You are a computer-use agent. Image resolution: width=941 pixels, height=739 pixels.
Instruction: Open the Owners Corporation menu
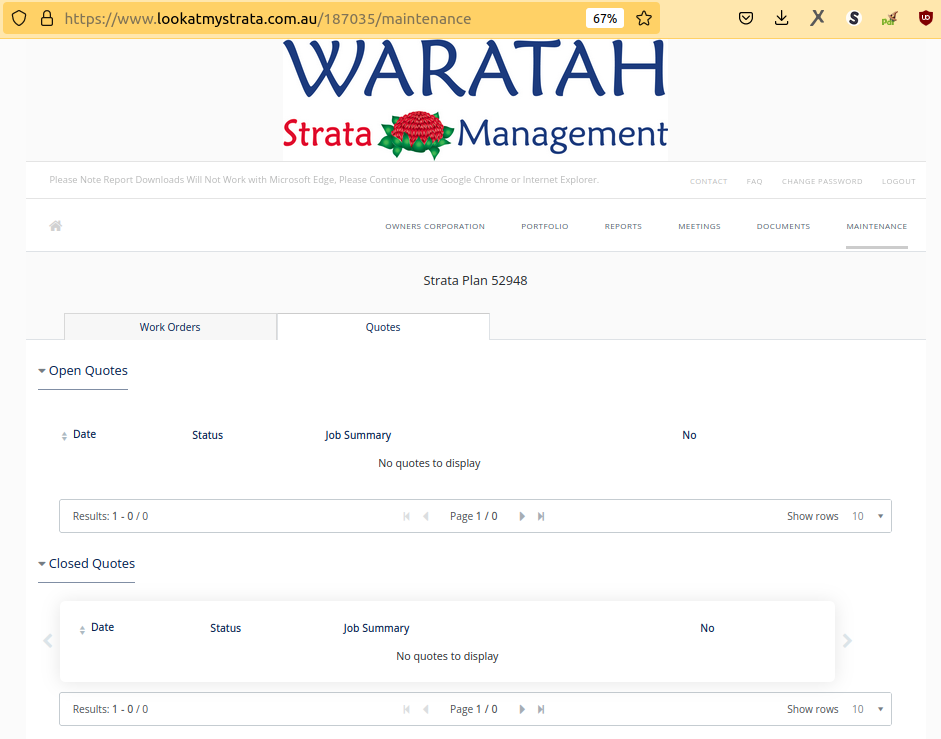point(435,226)
